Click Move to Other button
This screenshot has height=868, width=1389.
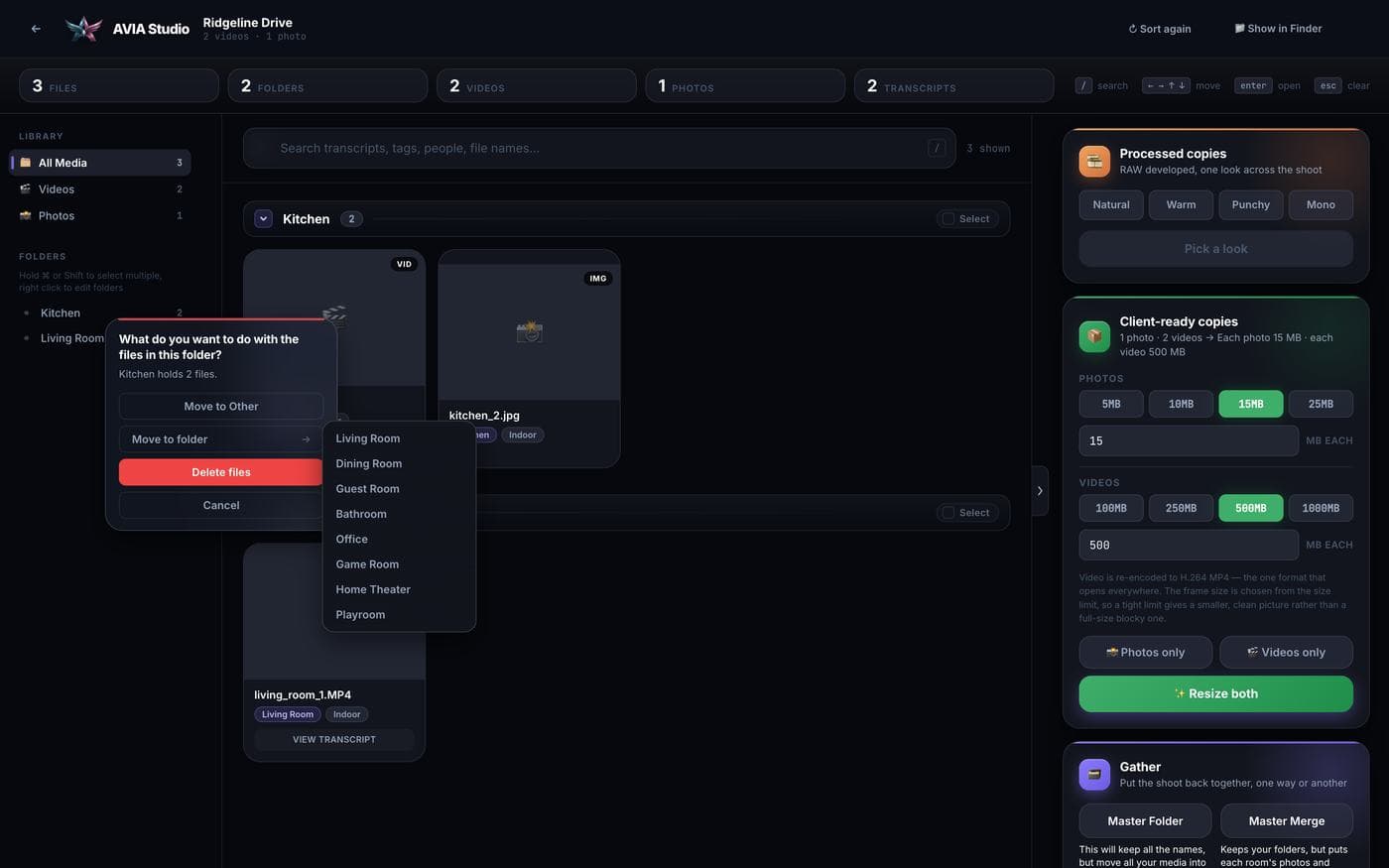pyautogui.click(x=221, y=406)
